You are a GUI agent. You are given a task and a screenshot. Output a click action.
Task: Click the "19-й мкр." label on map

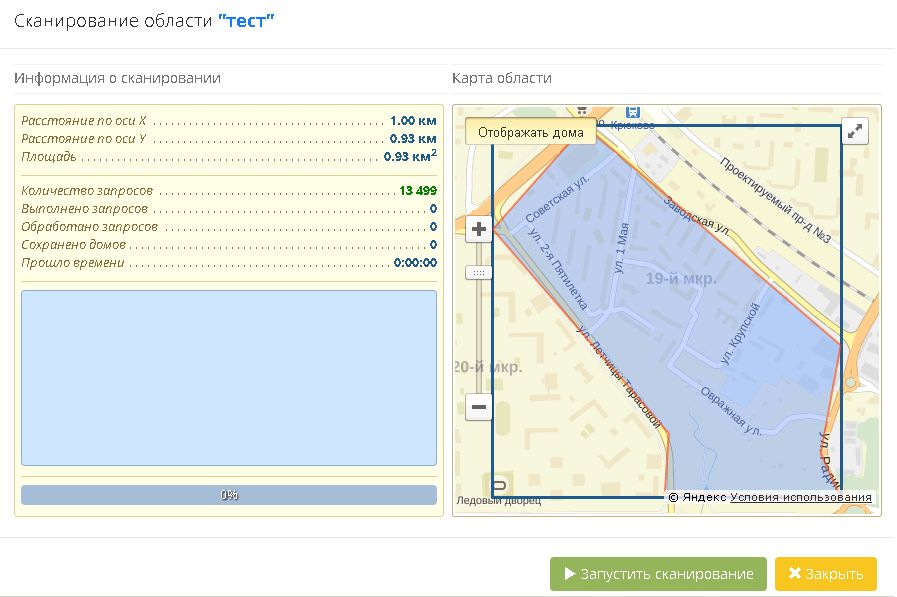click(681, 279)
